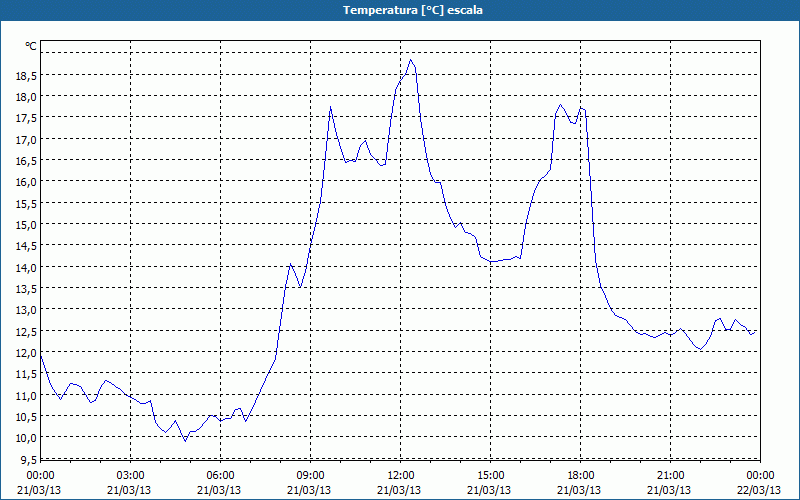This screenshot has width=800, height=500.
Task: Click the 21/03/13 date under 03:00
Action: [x=129, y=490]
